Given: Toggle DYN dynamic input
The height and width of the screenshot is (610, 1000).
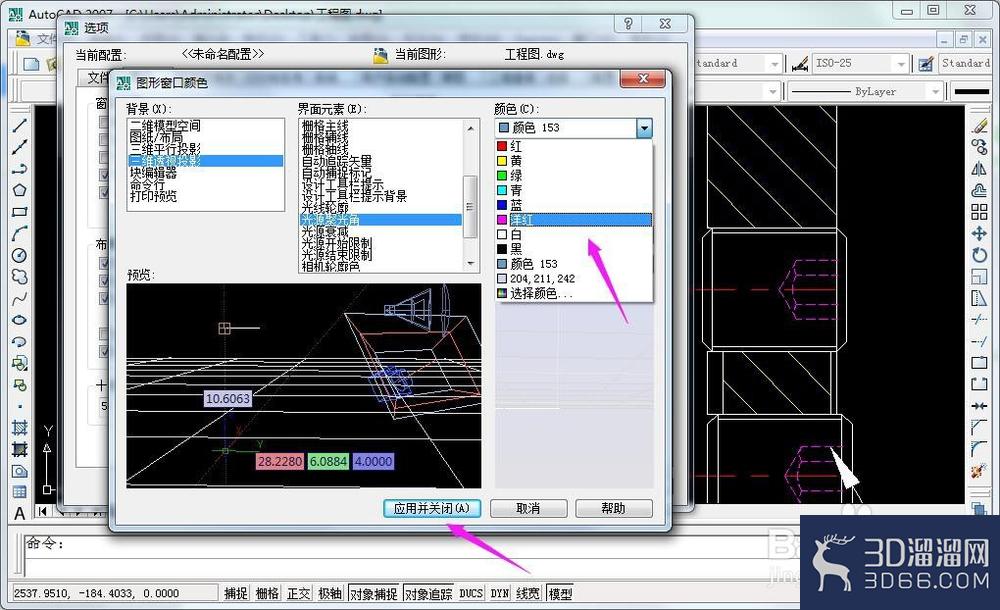Looking at the screenshot, I should pyautogui.click(x=499, y=593).
